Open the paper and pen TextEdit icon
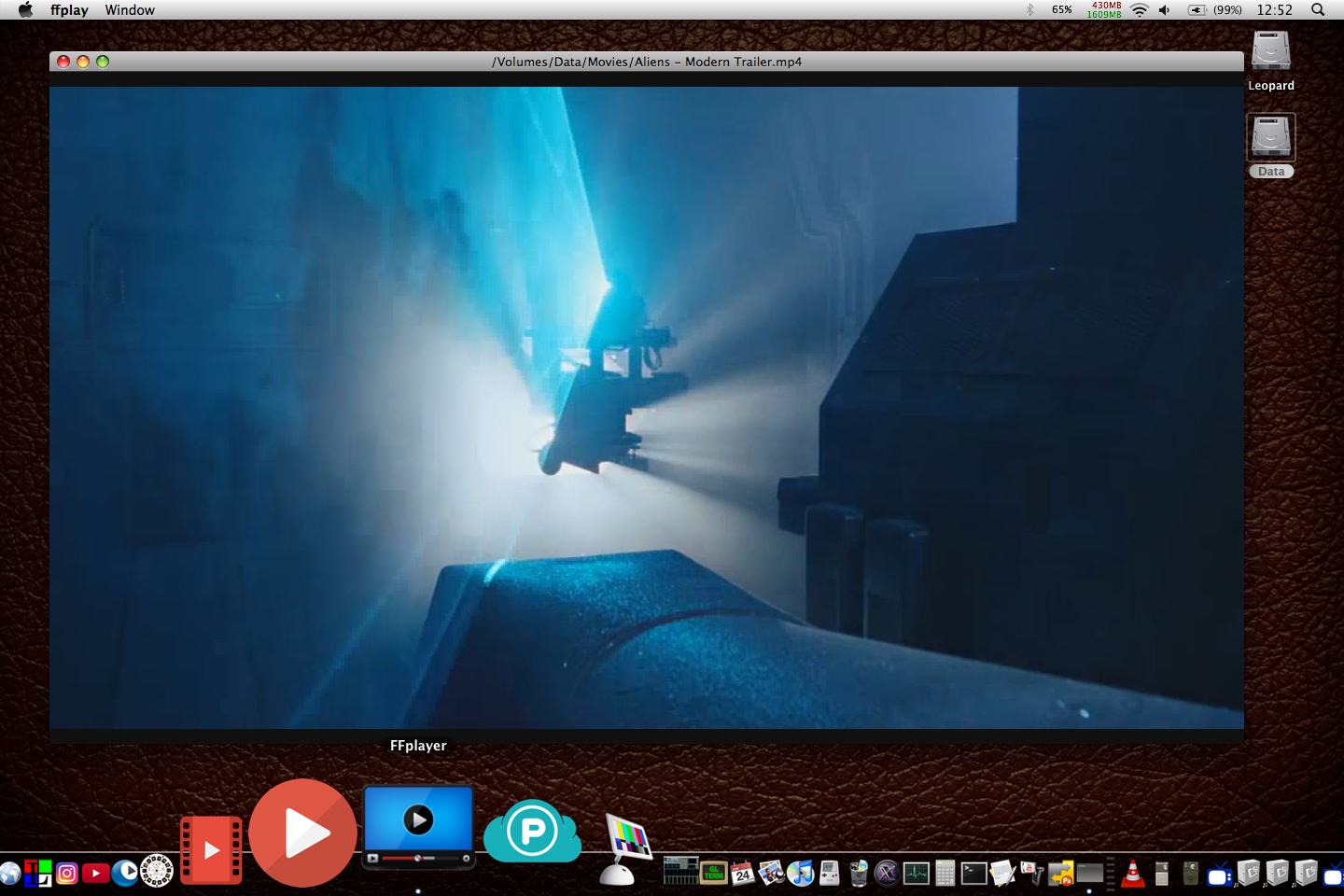This screenshot has height=896, width=1344. (x=1002, y=873)
